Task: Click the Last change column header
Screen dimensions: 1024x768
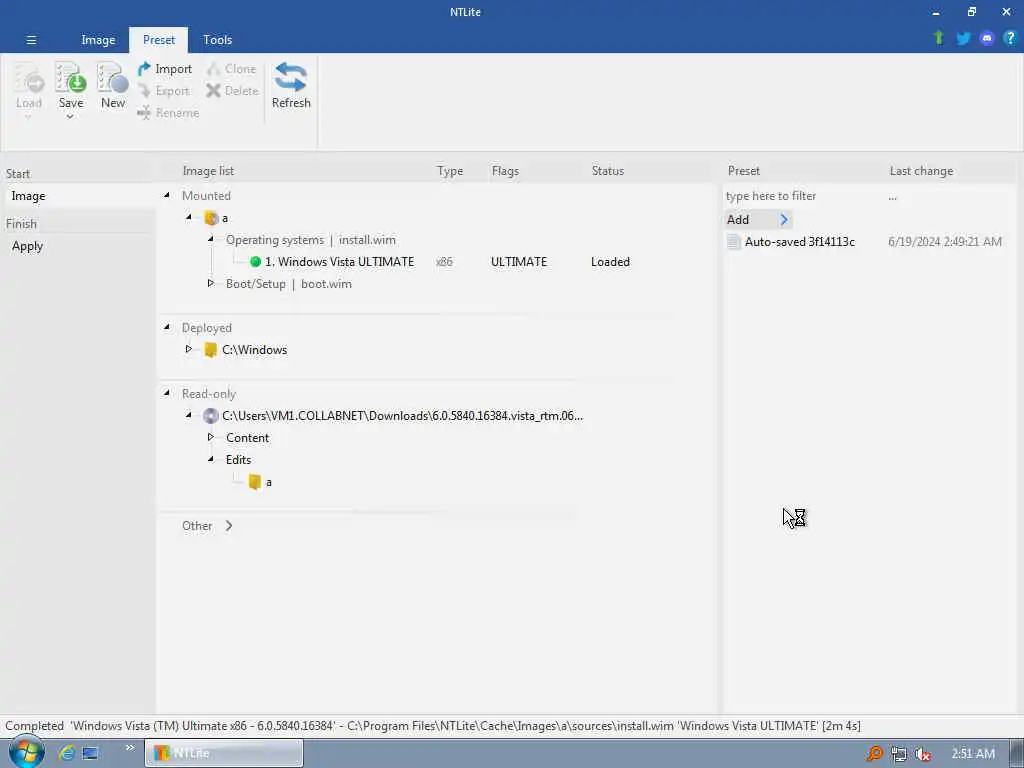Action: [921, 171]
